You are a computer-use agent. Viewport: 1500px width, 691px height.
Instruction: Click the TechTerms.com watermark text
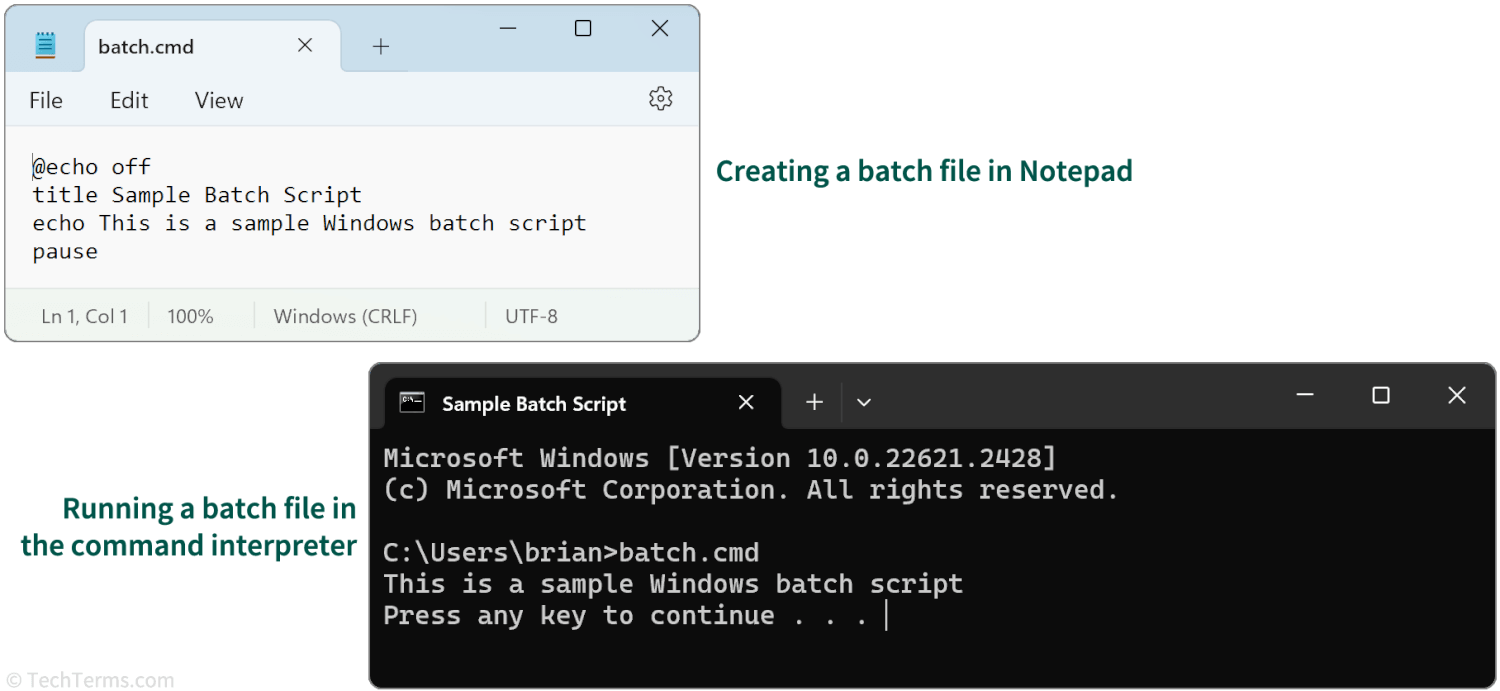click(90, 677)
